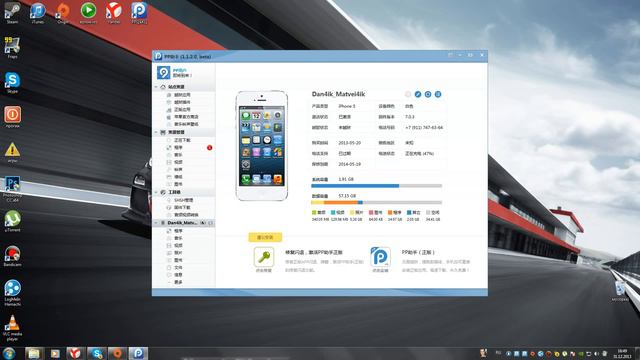Click the date value 2013-05-20
The image size is (640, 360).
tap(349, 143)
